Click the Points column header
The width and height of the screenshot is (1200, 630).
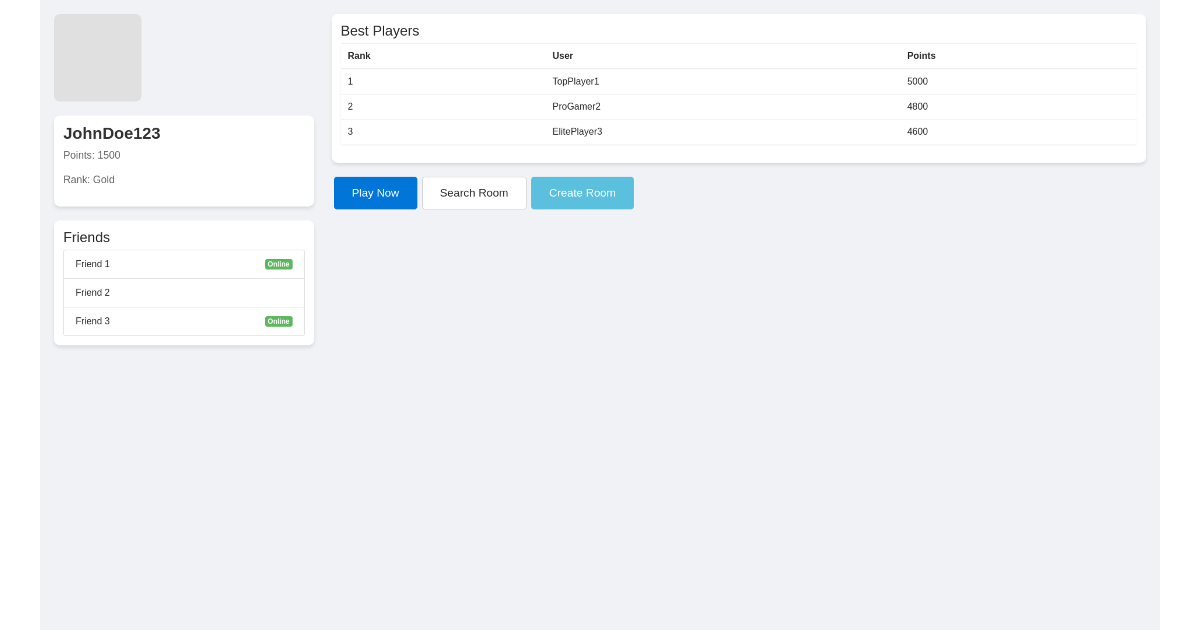[921, 56]
